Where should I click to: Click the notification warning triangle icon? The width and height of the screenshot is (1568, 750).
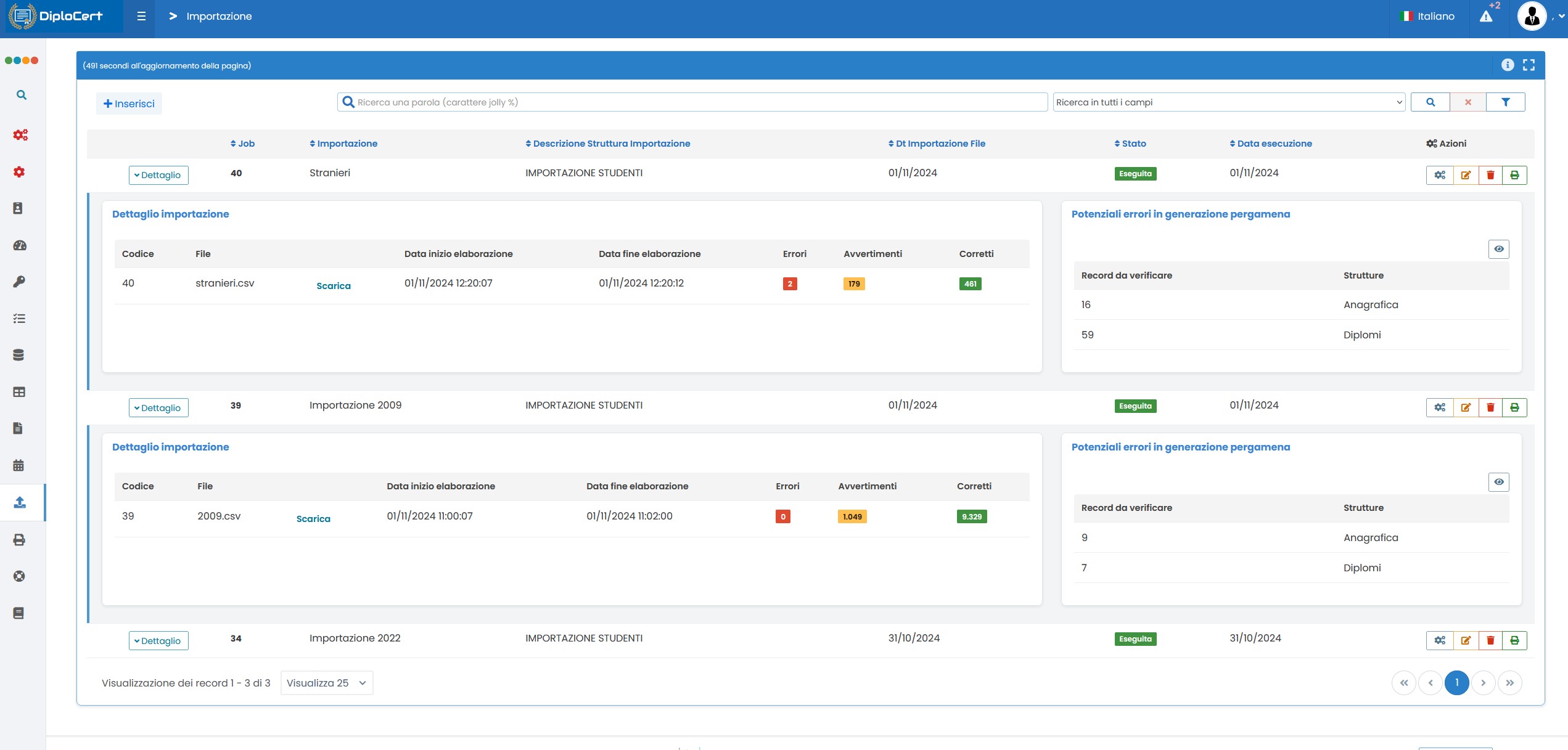pyautogui.click(x=1486, y=17)
